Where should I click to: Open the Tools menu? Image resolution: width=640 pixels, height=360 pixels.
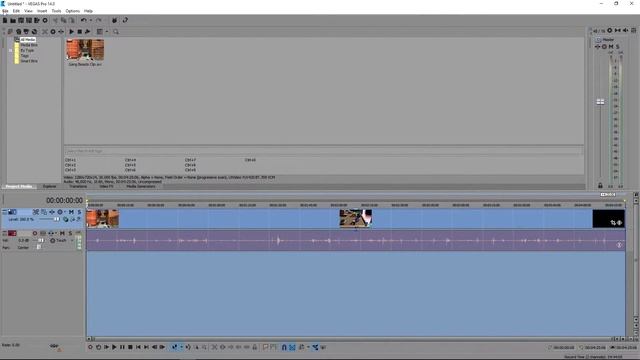click(56, 11)
